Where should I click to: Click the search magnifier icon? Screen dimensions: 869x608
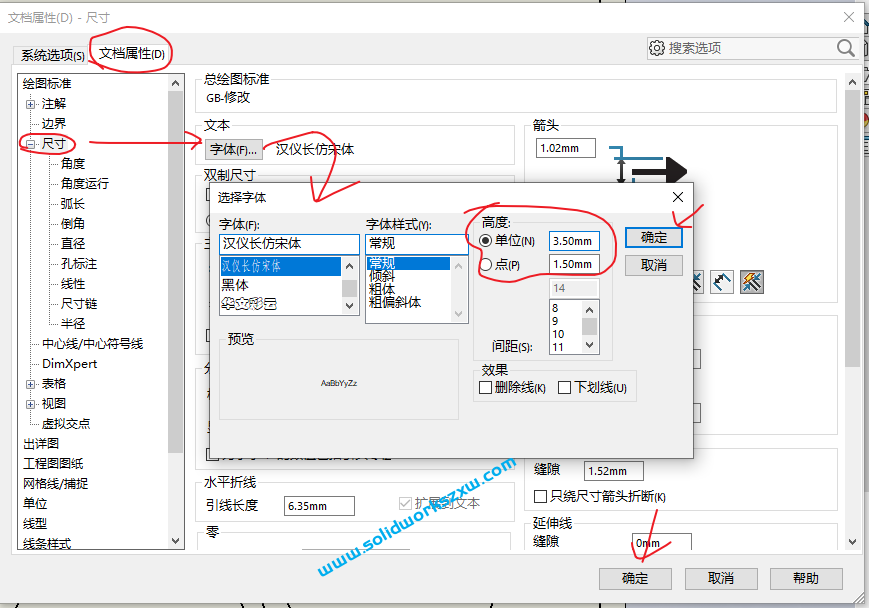coord(845,48)
